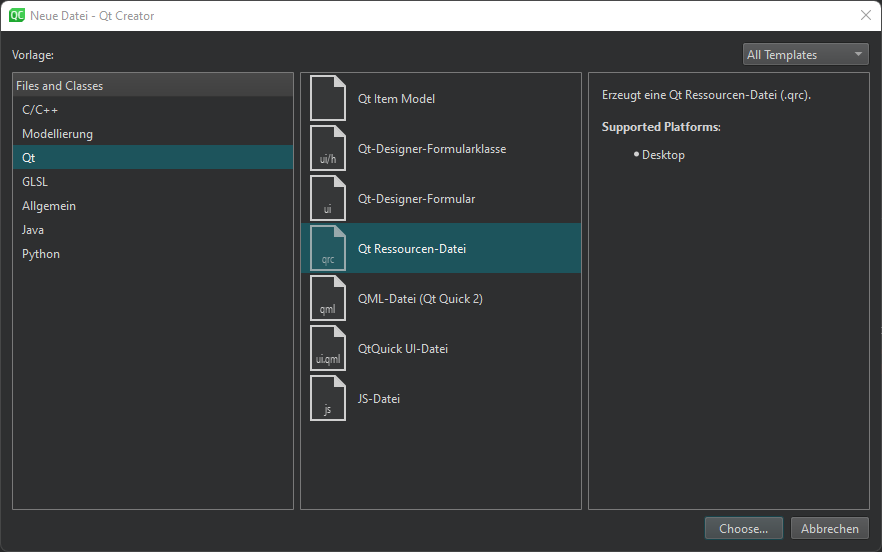Open the All Templates dropdown
Screen dimensions: 882x552
pyautogui.click(x=806, y=55)
